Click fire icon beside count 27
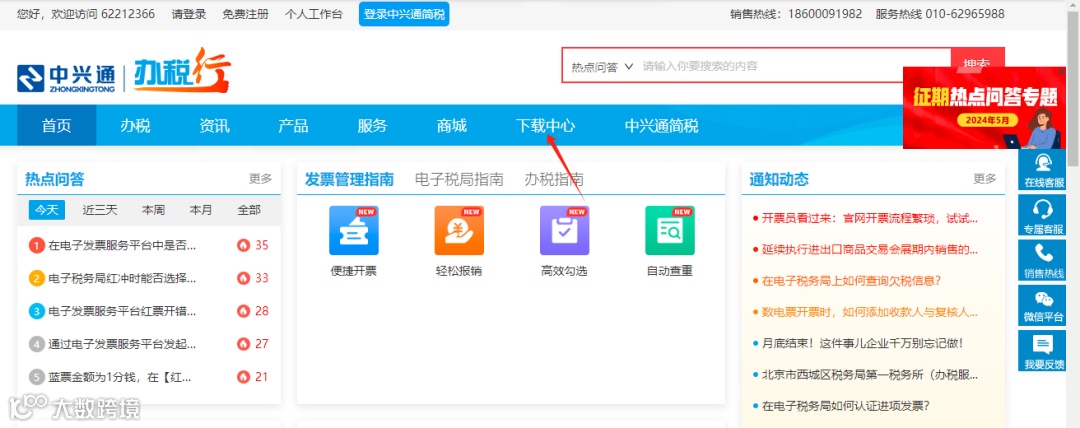1080x428 pixels. (x=243, y=344)
